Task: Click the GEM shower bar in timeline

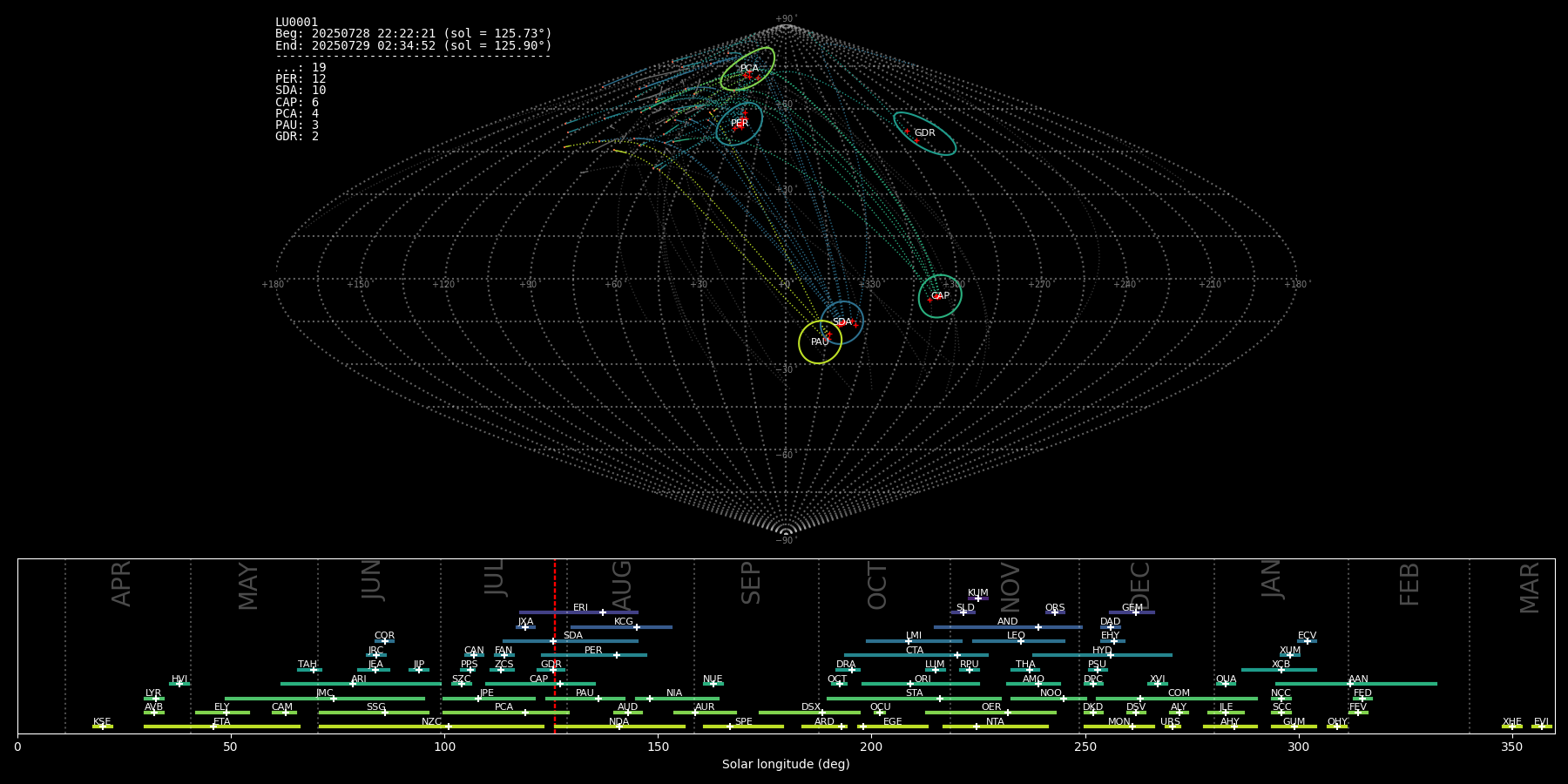Action: [x=1132, y=612]
